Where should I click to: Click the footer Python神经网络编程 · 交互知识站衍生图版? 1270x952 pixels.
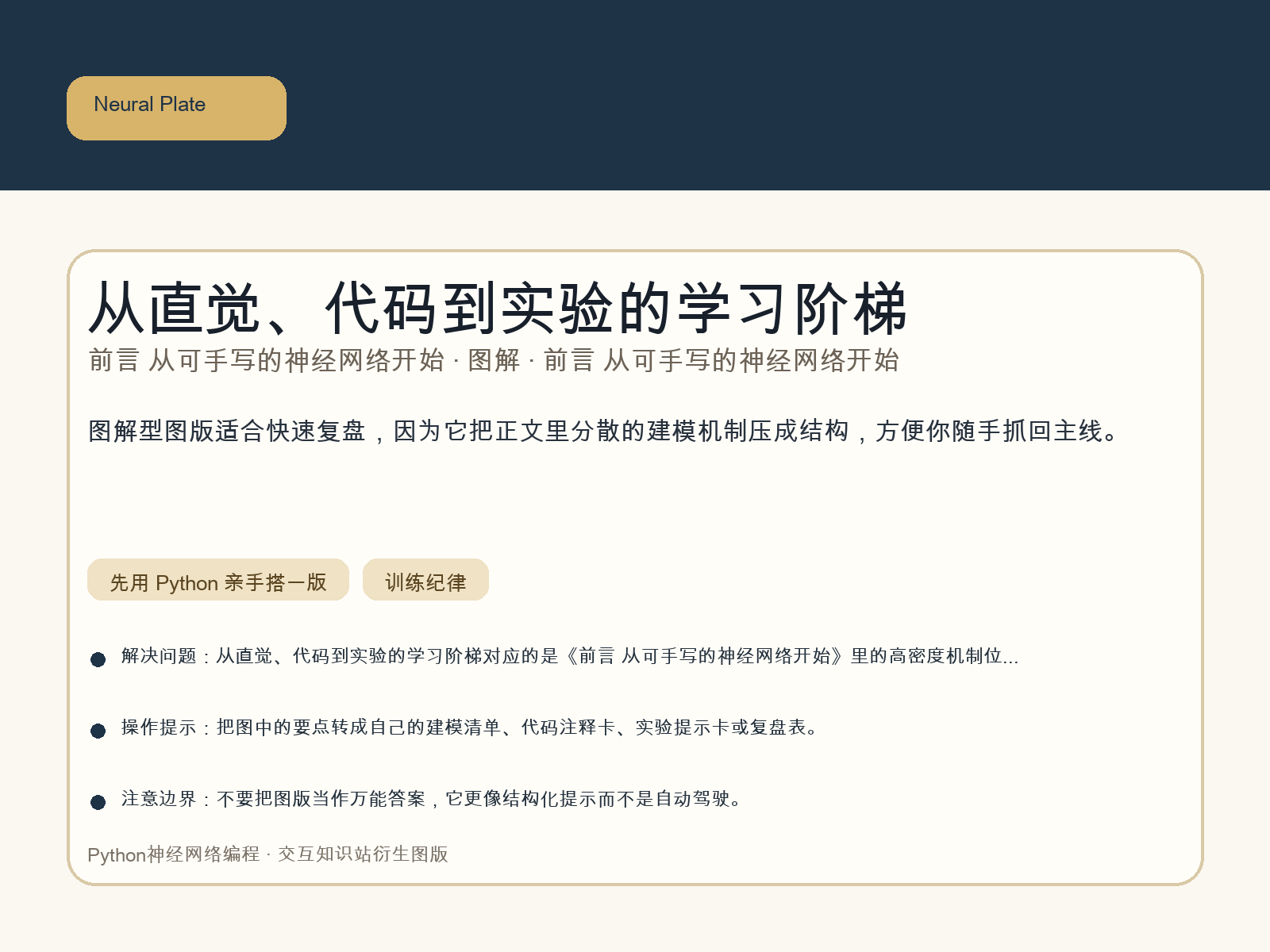268,854
